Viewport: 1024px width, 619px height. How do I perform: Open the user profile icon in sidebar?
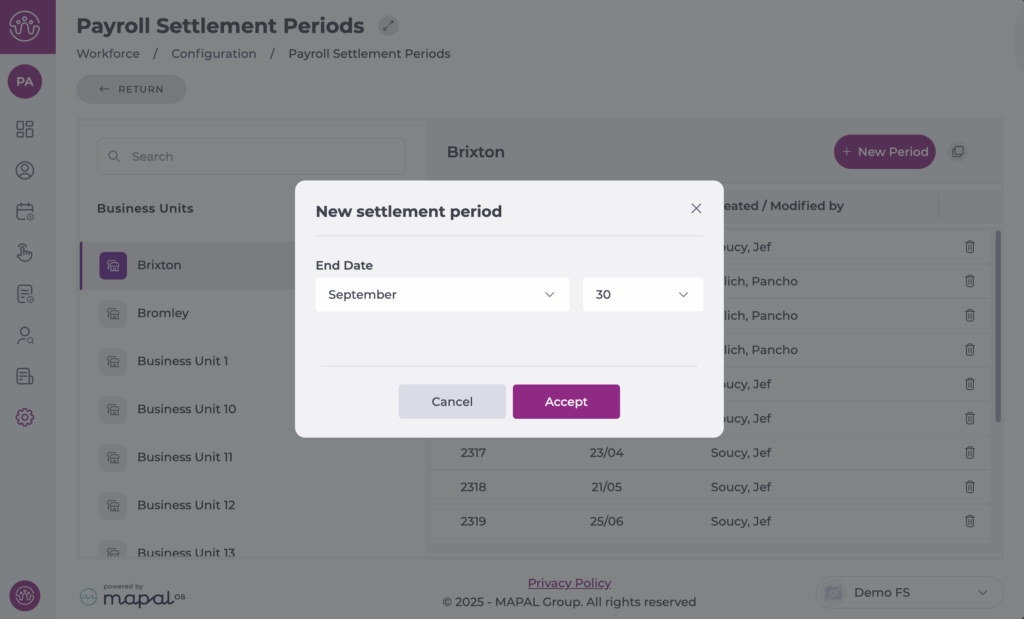point(25,170)
